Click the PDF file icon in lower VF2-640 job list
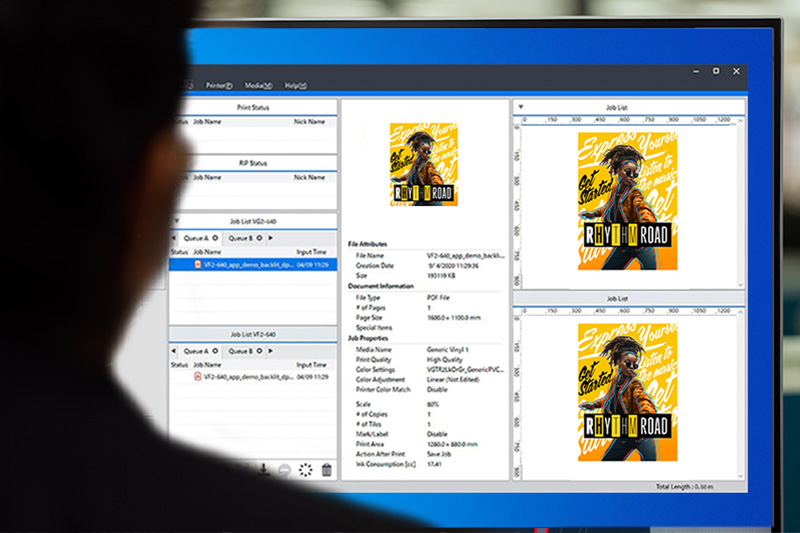Screen dimensions: 800x533 (198, 377)
